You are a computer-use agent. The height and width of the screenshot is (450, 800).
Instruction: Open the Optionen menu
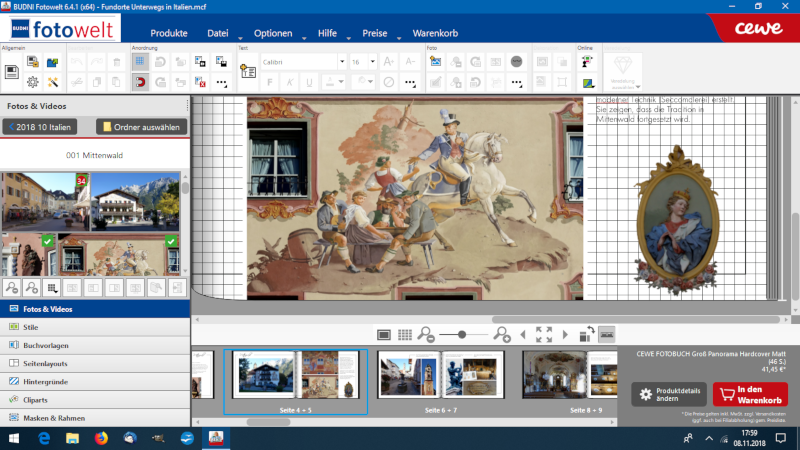tap(273, 33)
